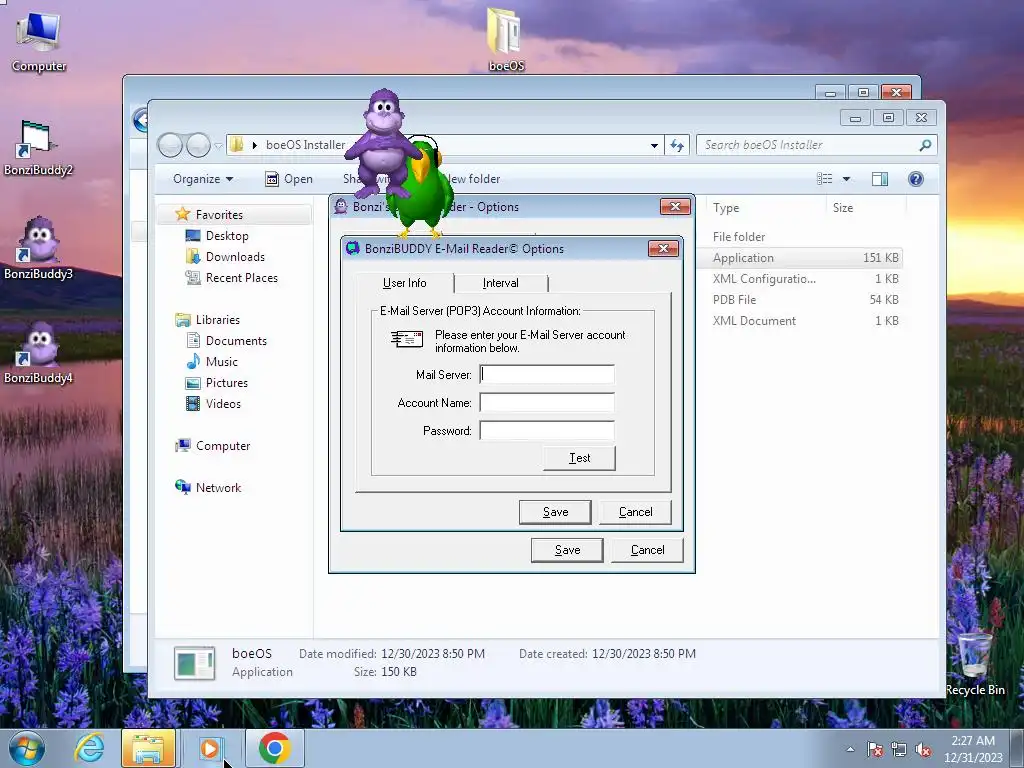Click the Password input field

point(547,430)
